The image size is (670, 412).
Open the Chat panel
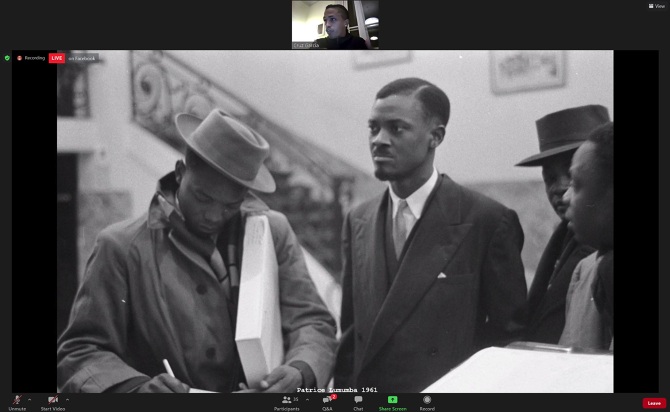[358, 400]
